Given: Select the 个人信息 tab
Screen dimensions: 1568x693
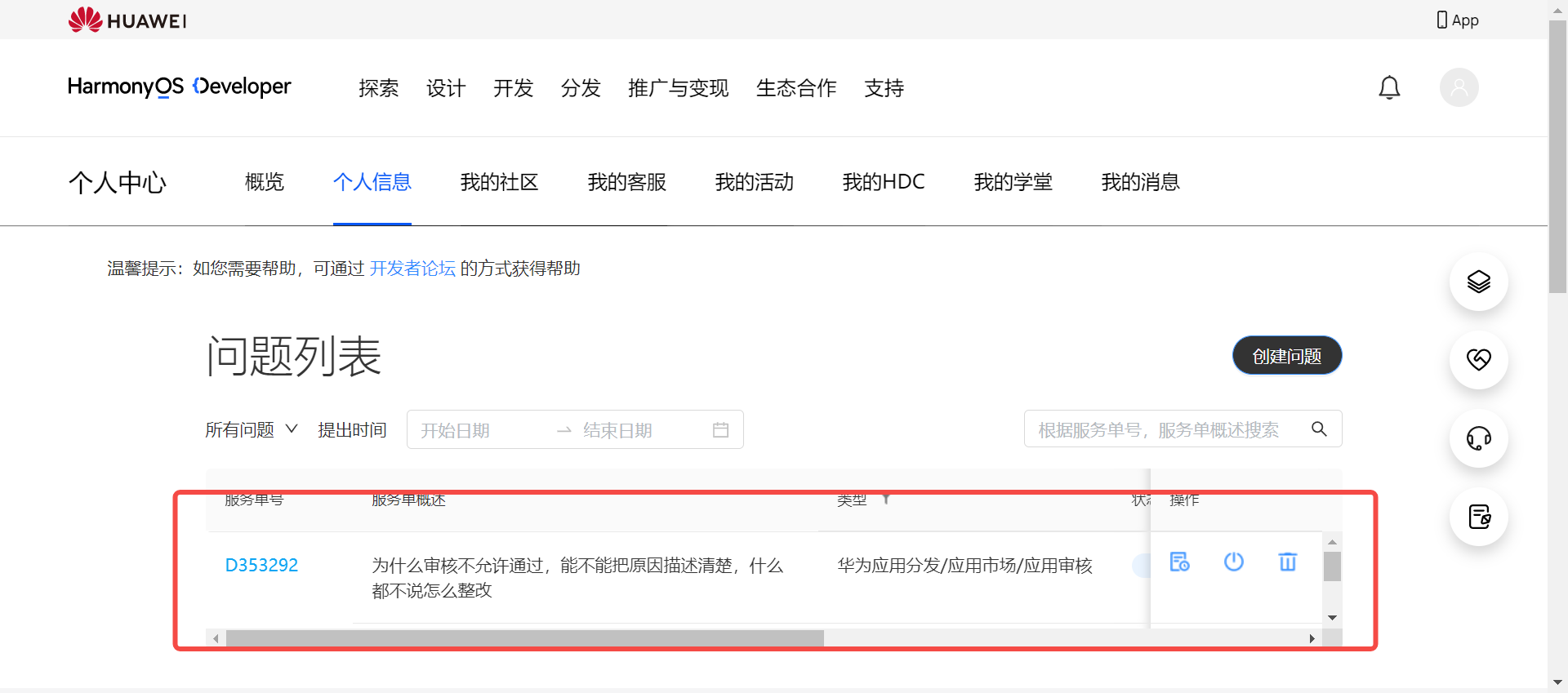Looking at the screenshot, I should 372,182.
